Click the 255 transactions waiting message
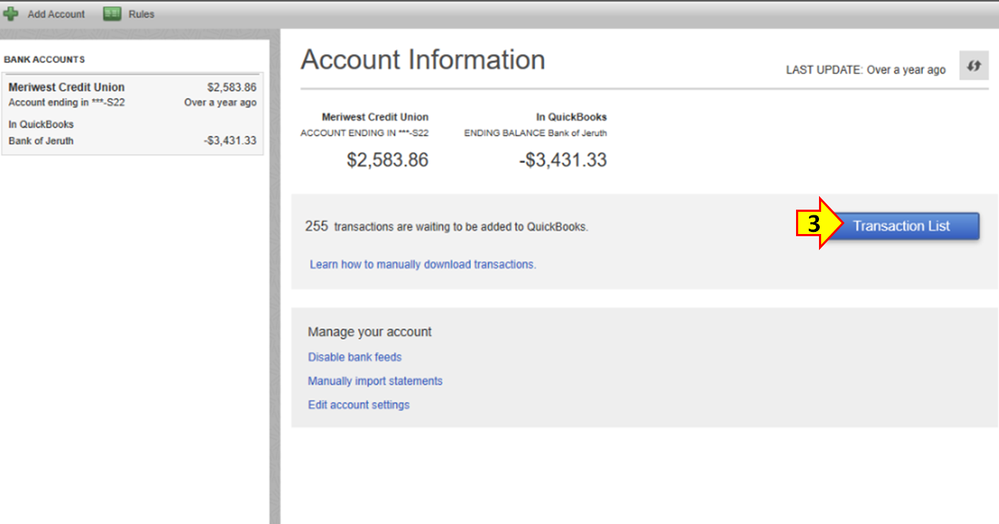Viewport: 999px width, 524px height. pyautogui.click(x=447, y=227)
